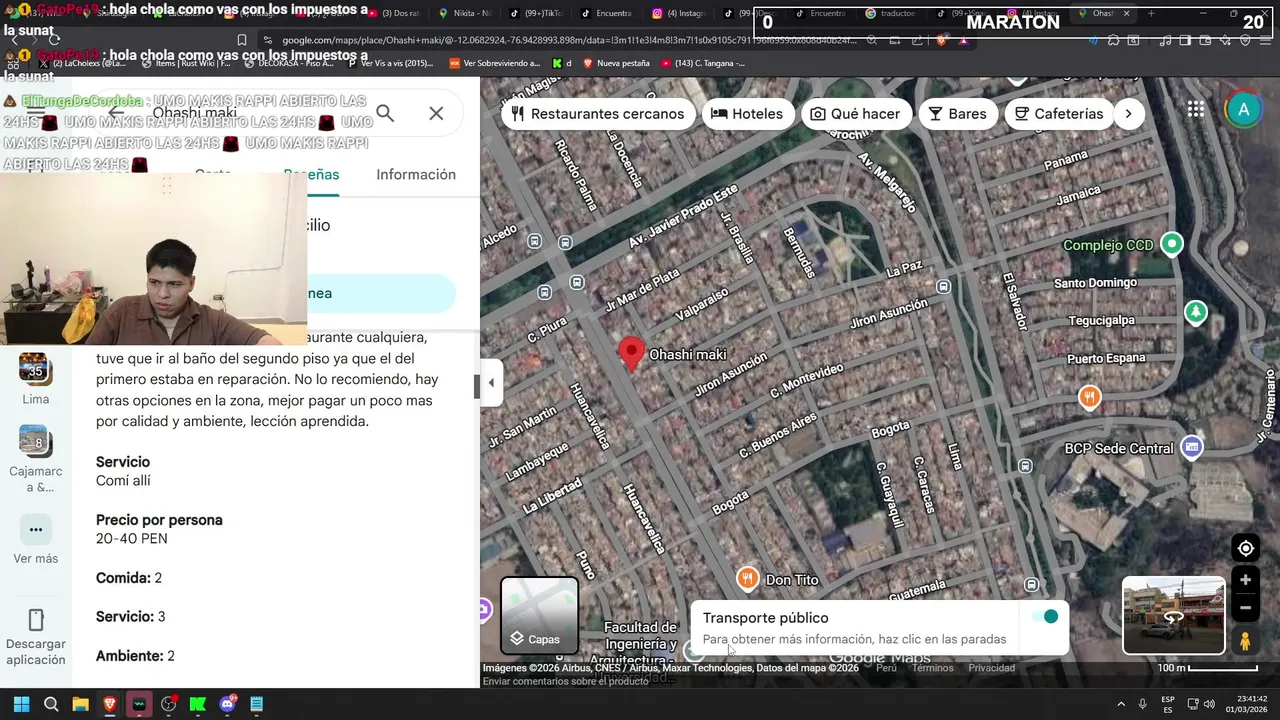Open Cajamarca saved list thumbnail
The image size is (1280, 720).
pyautogui.click(x=35, y=440)
